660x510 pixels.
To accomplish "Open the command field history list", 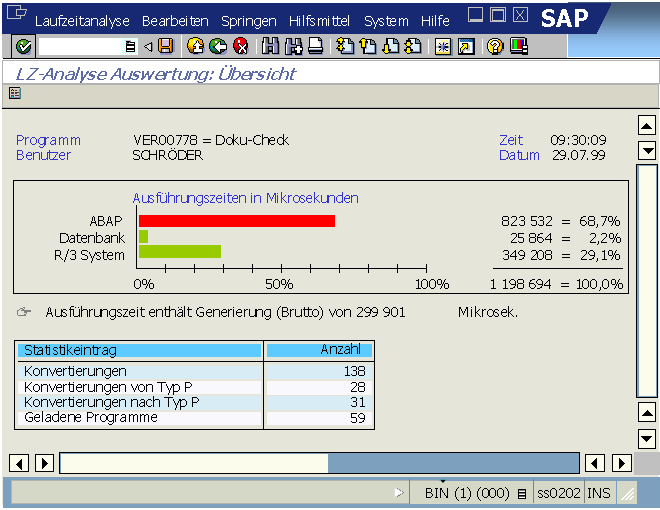I will (x=131, y=46).
